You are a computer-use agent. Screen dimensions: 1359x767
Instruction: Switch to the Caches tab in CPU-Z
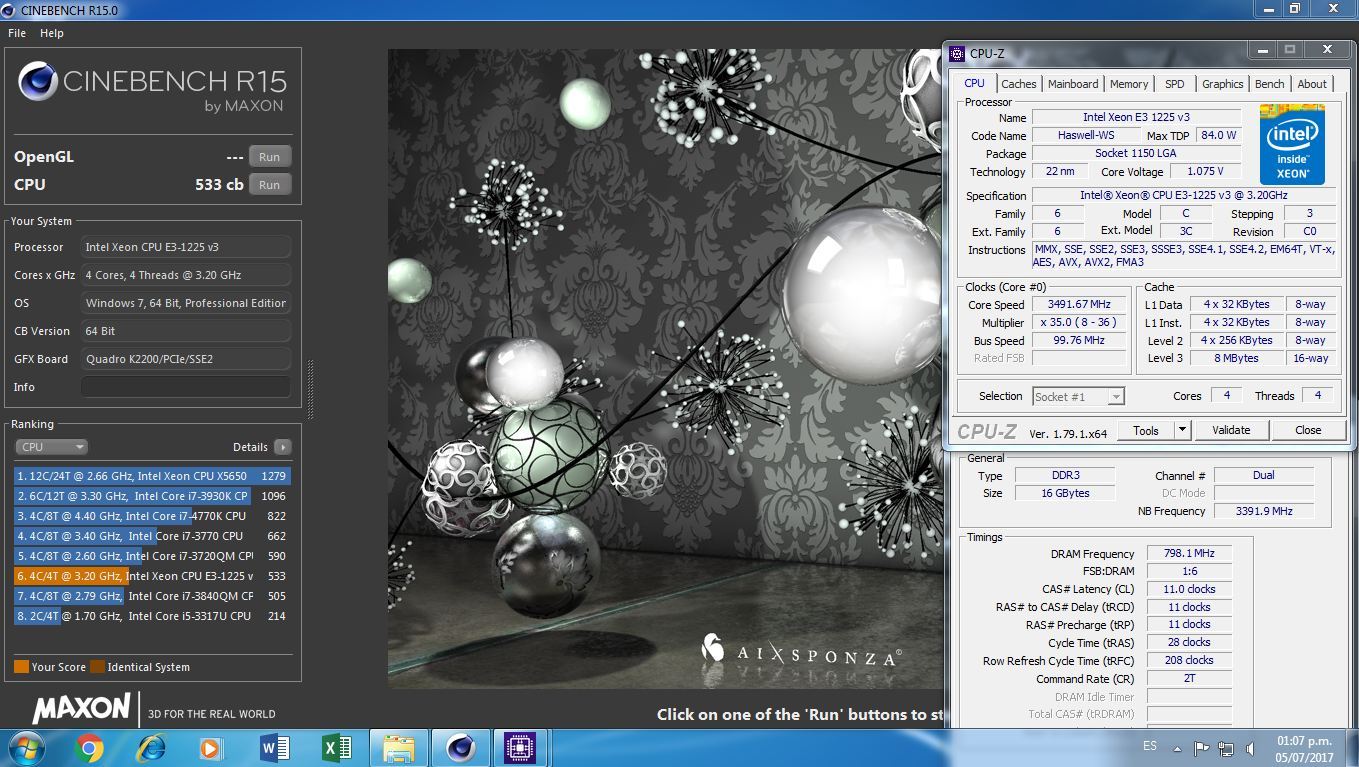1019,84
